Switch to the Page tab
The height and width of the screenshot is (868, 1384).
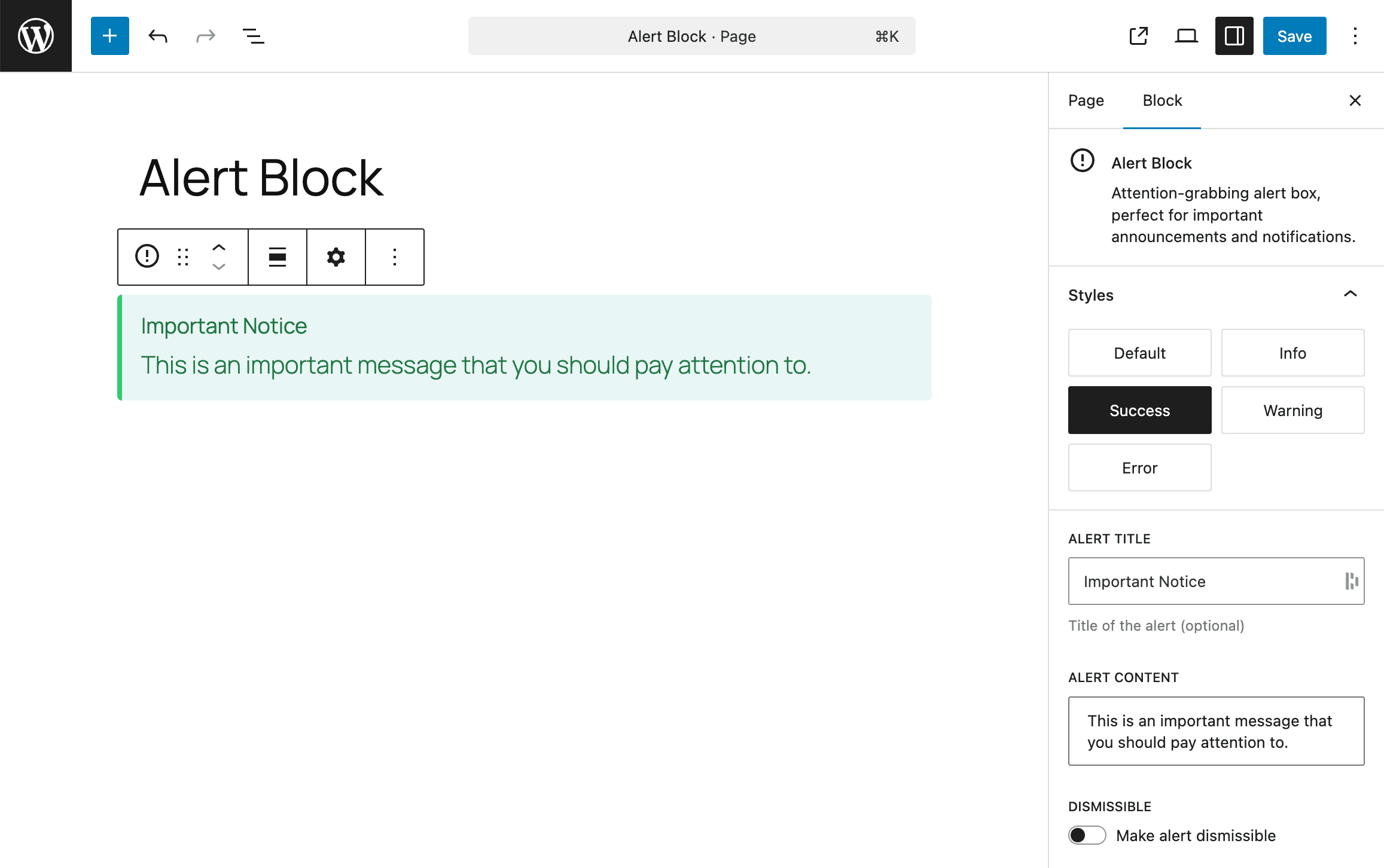tap(1086, 100)
